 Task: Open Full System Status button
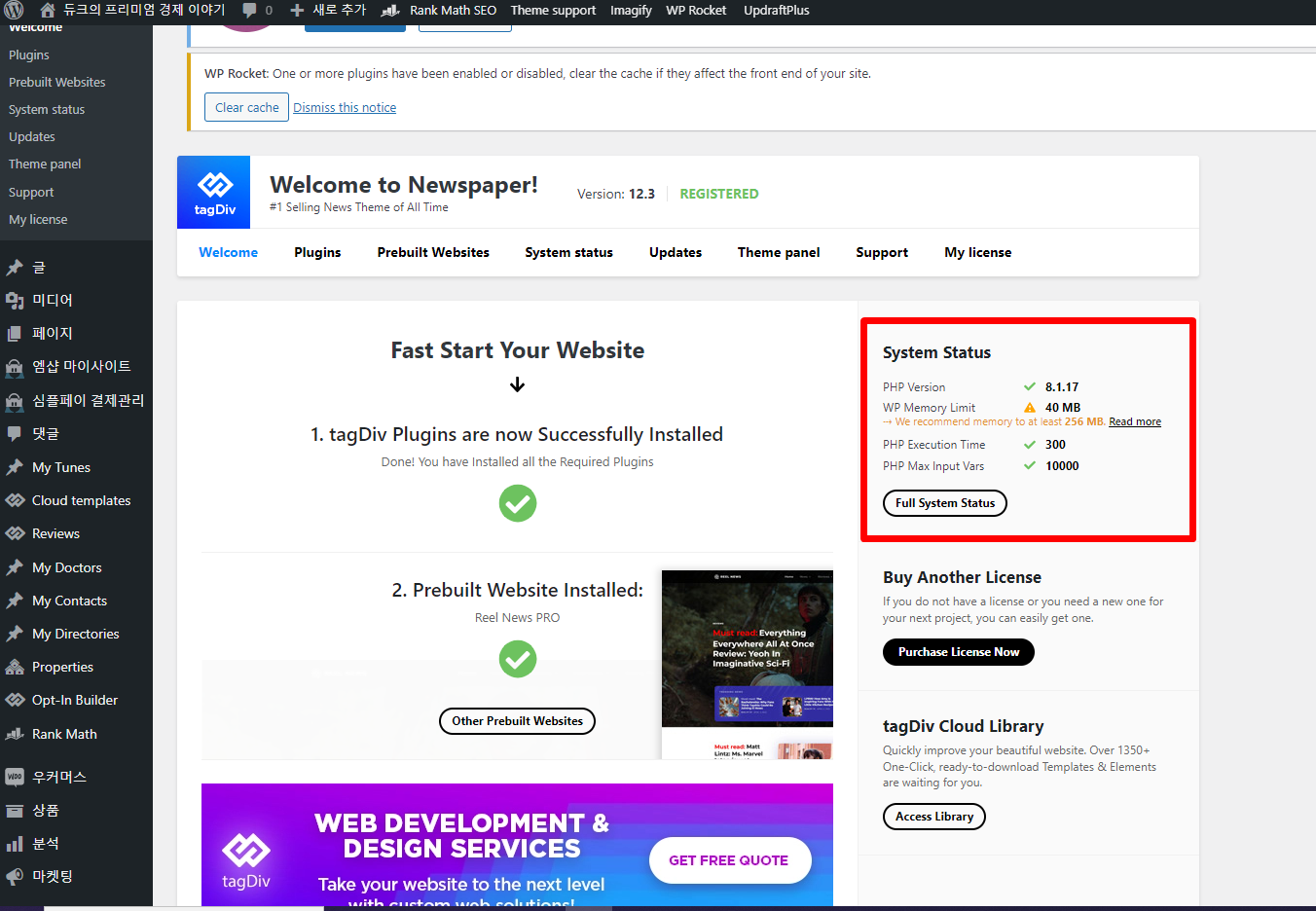tap(945, 503)
